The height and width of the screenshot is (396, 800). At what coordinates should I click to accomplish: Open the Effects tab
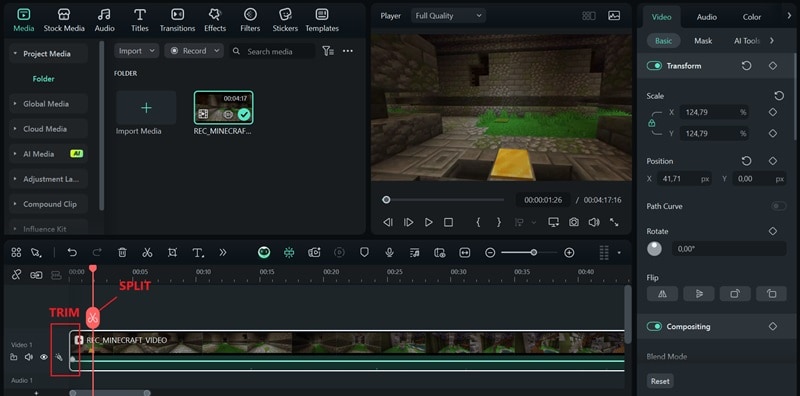pos(215,20)
